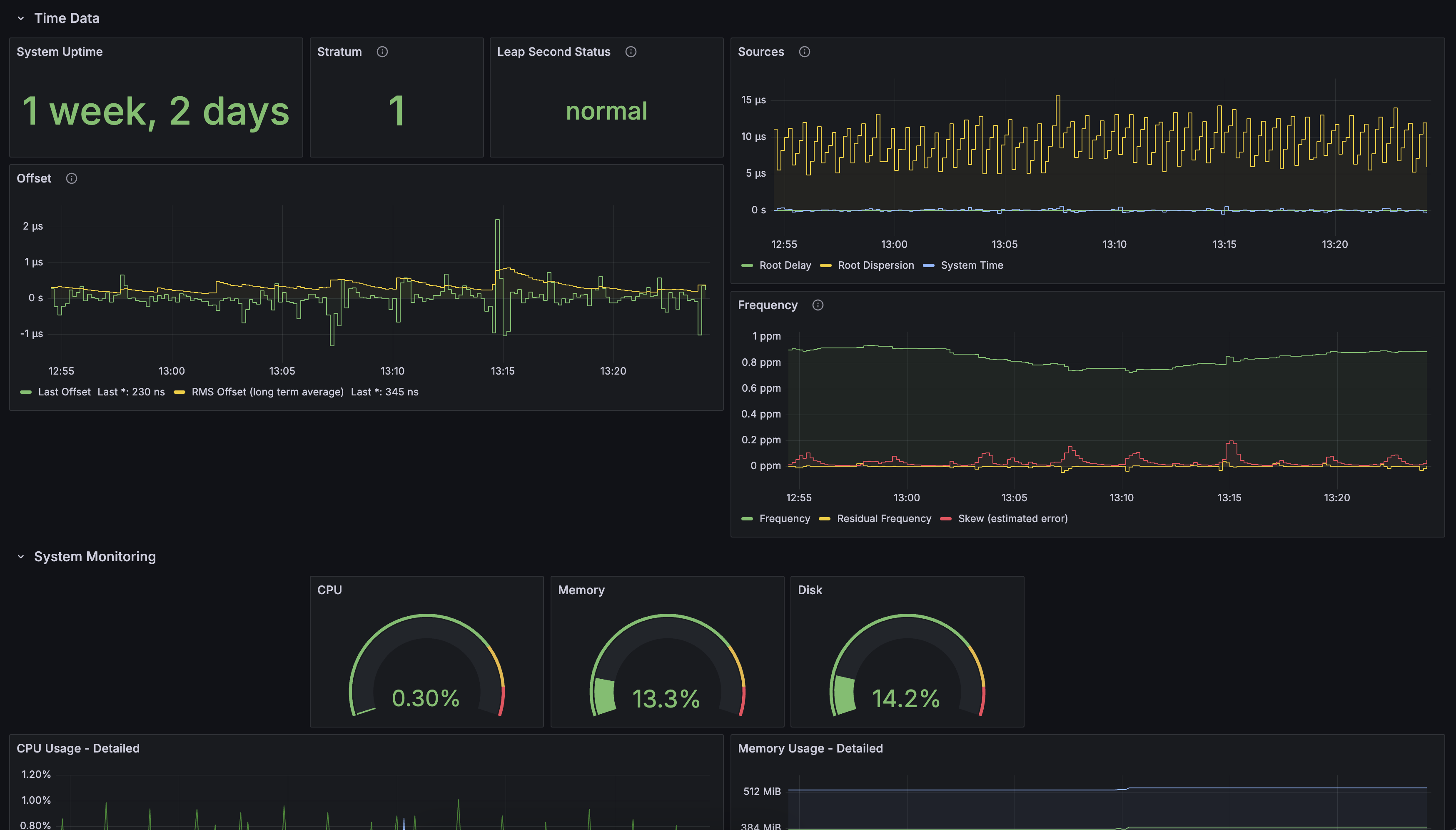Image resolution: width=1456 pixels, height=830 pixels.
Task: Click the Stratum panel info icon
Action: (382, 52)
